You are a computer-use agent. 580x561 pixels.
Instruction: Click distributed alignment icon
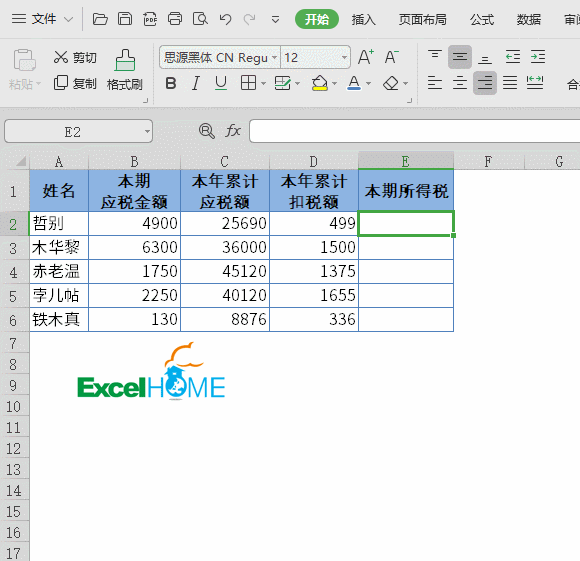coord(535,82)
